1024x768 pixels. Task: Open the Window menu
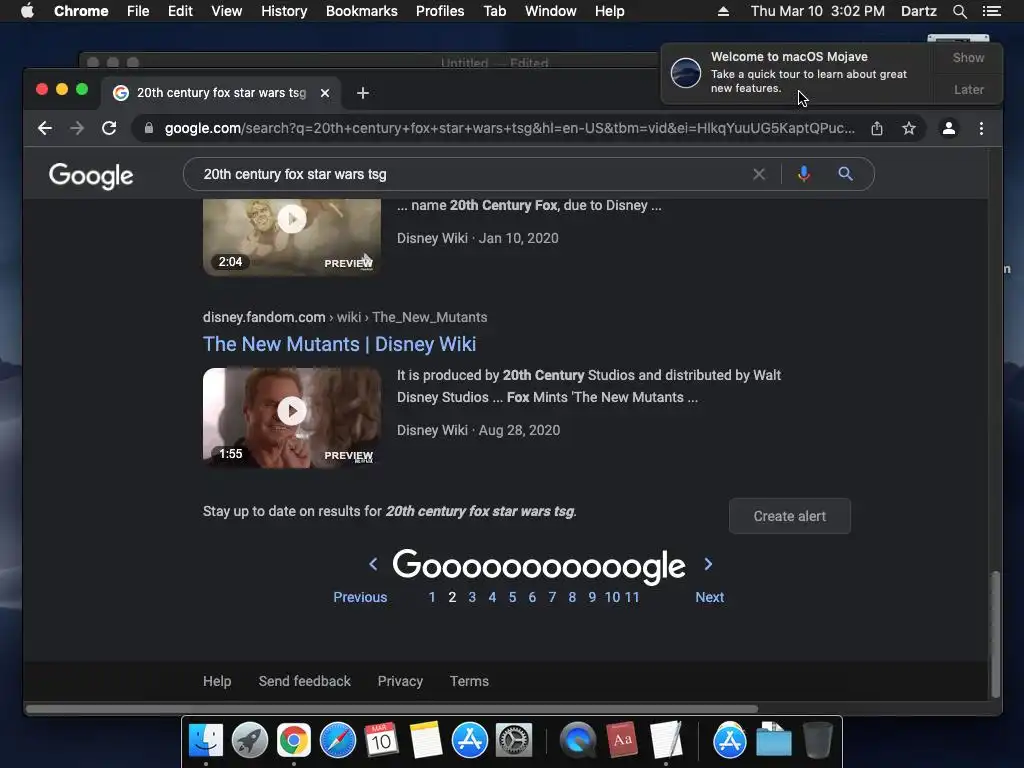[551, 11]
